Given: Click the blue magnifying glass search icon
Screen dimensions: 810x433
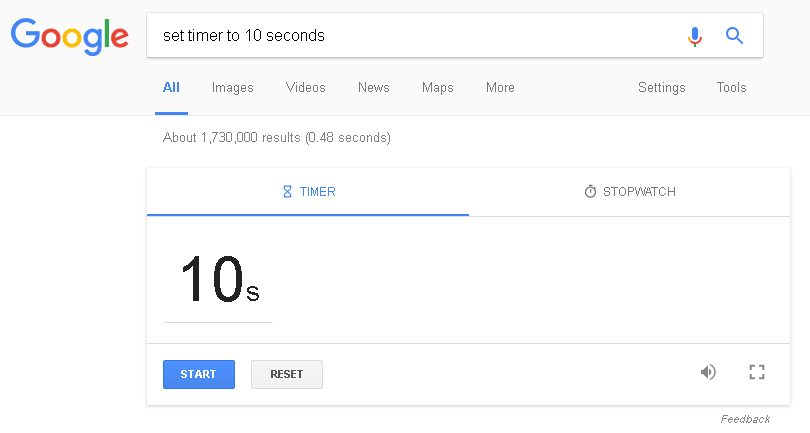Looking at the screenshot, I should pyautogui.click(x=734, y=36).
